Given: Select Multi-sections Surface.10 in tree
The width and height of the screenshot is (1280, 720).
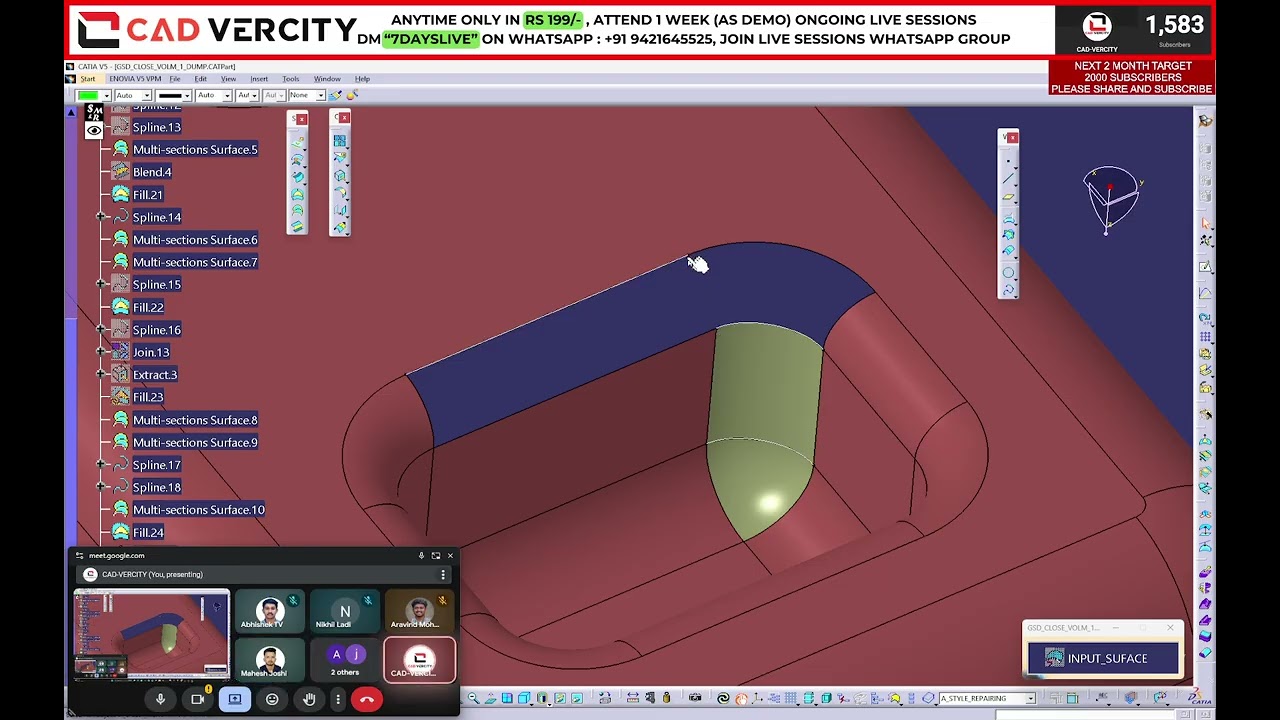Looking at the screenshot, I should tap(199, 510).
